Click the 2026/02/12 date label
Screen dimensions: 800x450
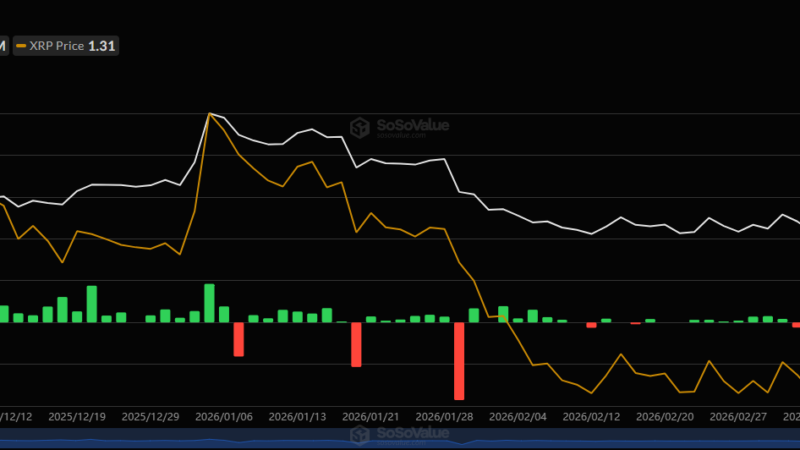click(591, 417)
